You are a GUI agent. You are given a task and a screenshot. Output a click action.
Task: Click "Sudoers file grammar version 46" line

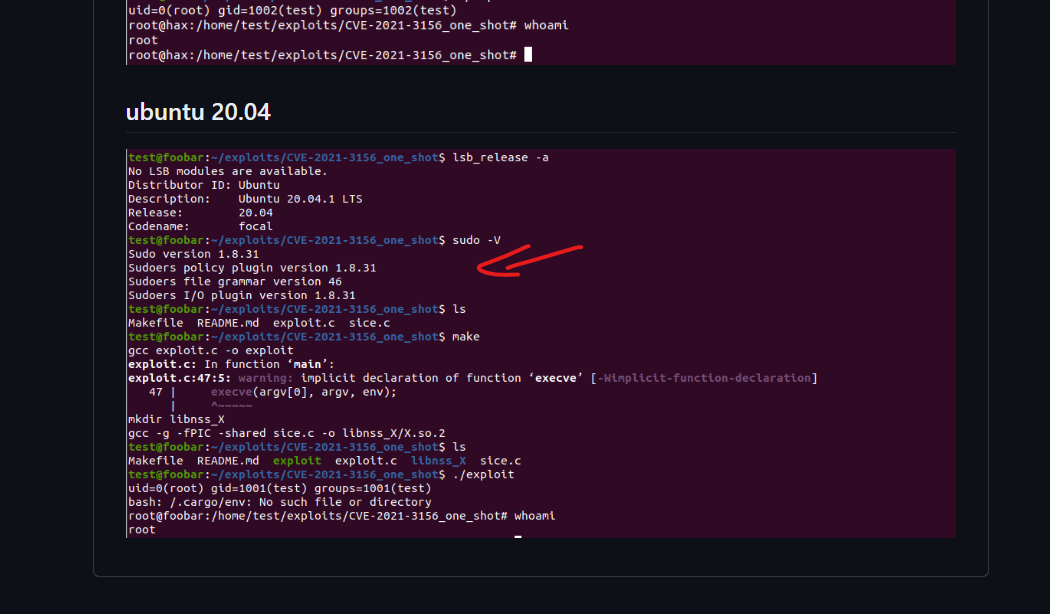(234, 281)
